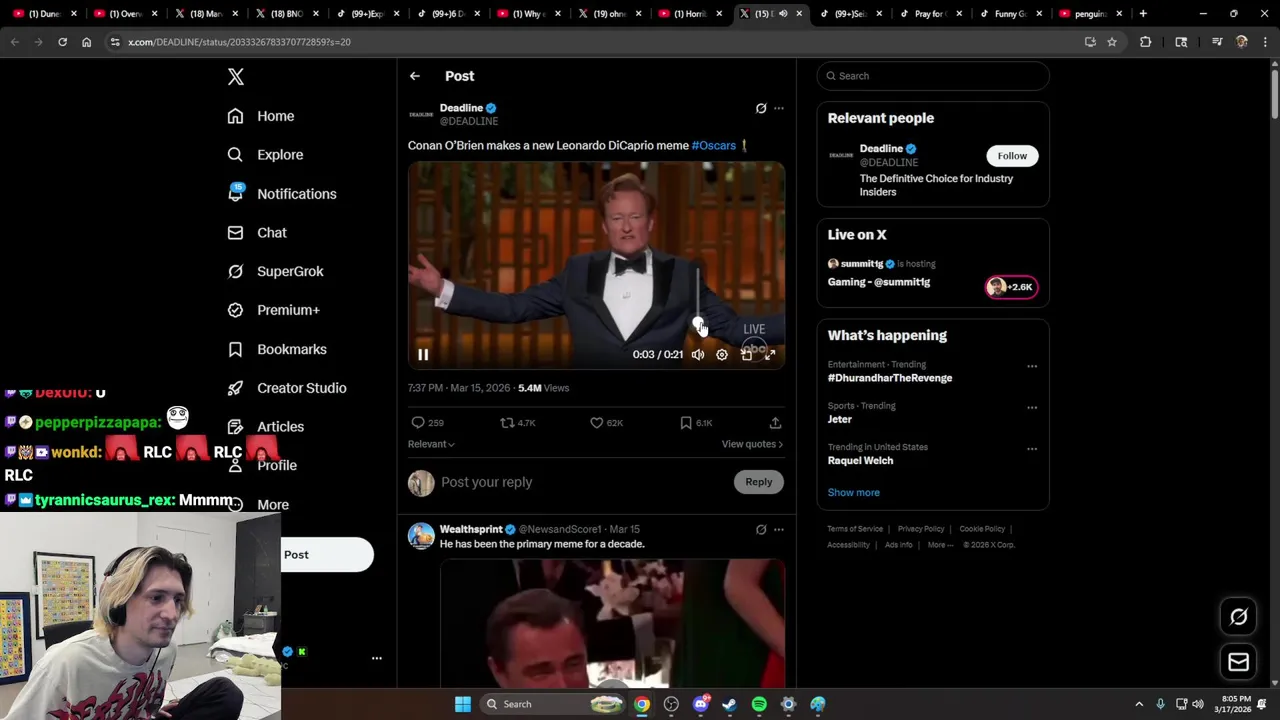Open a new Chrome tab
This screenshot has width=1280, height=720.
click(x=1143, y=14)
